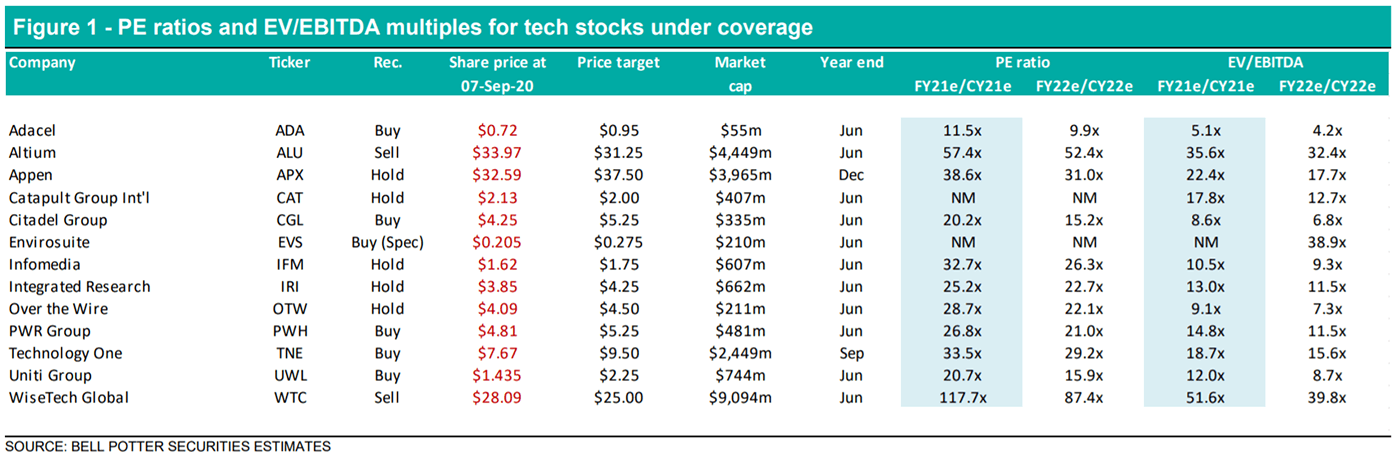Screen dimensions: 1400x468
Task: Click the Company column header
Action: point(42,63)
